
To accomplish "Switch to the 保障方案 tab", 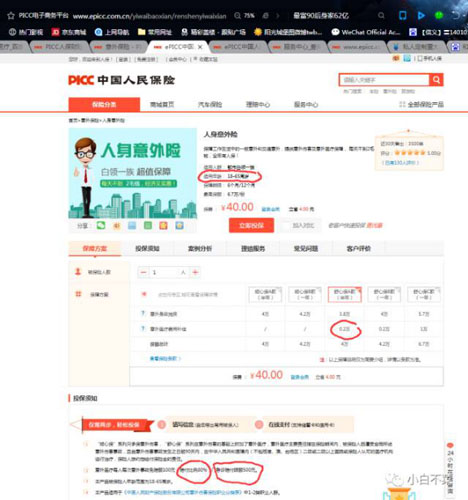I will (95, 248).
